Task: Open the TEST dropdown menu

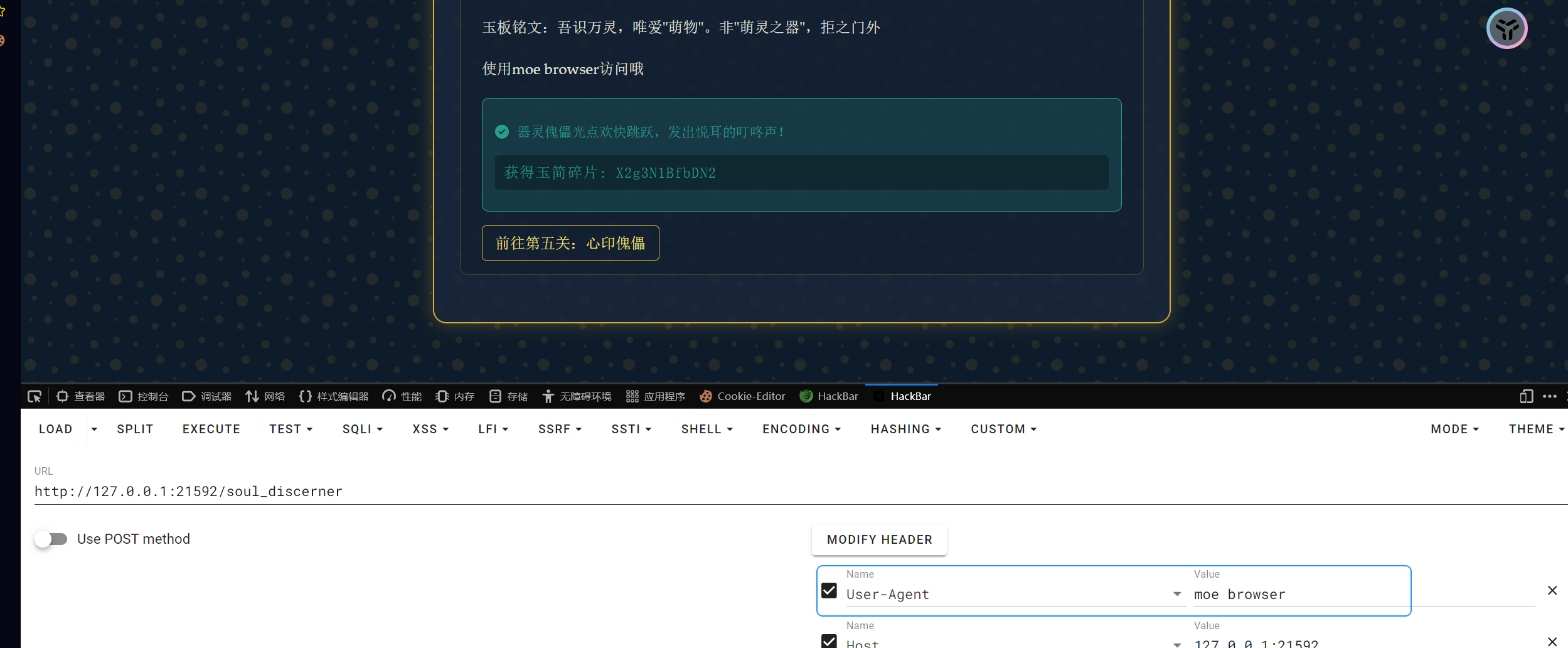Action: 291,429
